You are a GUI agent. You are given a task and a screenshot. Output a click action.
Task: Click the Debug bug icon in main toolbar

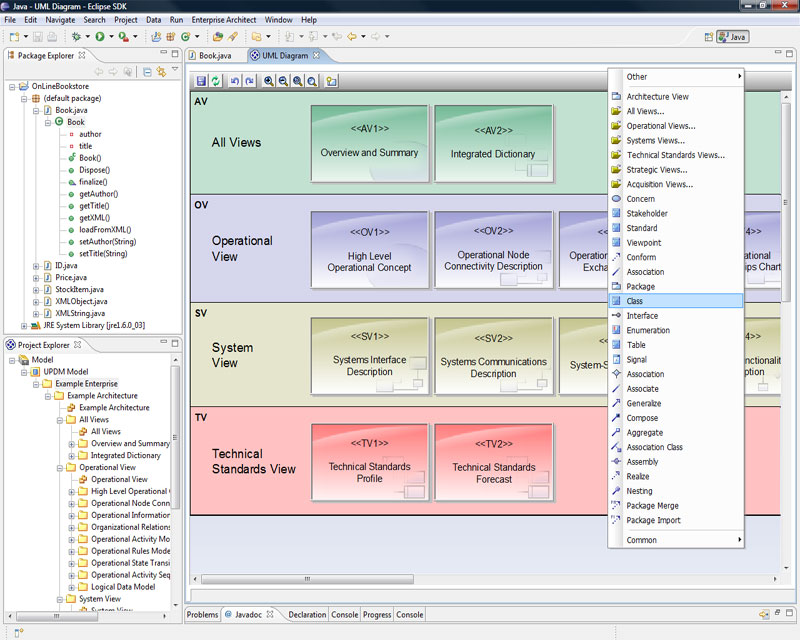tap(76, 37)
